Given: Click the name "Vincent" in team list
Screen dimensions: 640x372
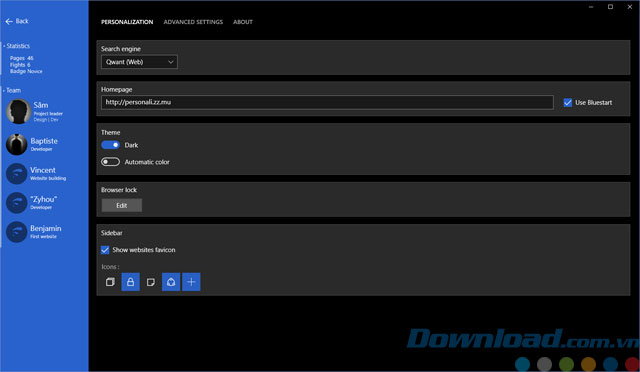Looking at the screenshot, I should point(43,170).
